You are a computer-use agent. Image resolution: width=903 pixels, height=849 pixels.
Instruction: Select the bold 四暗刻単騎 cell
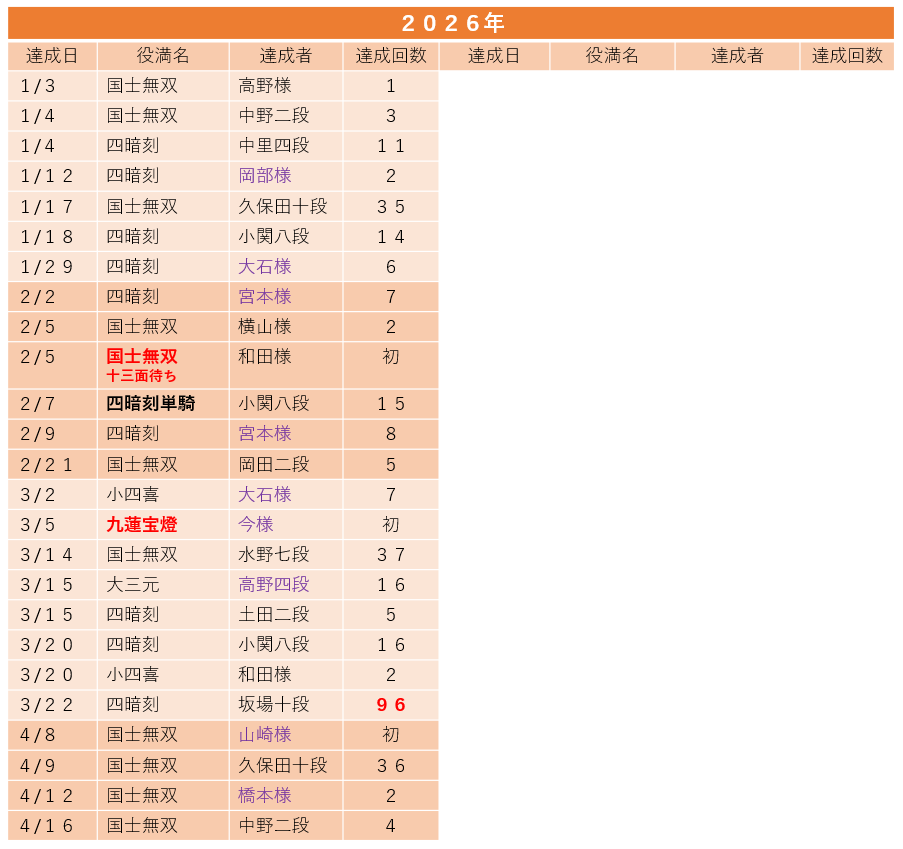151,404
